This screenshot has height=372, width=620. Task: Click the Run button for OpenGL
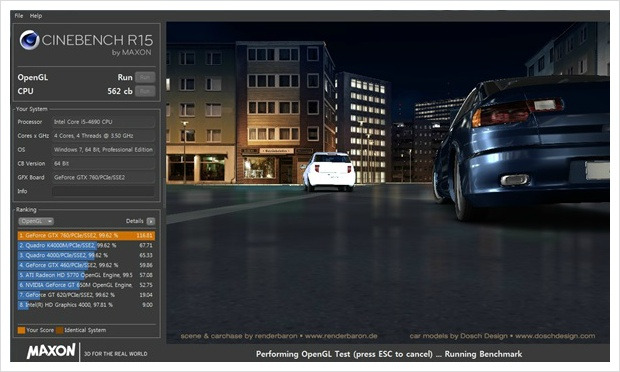coord(145,77)
